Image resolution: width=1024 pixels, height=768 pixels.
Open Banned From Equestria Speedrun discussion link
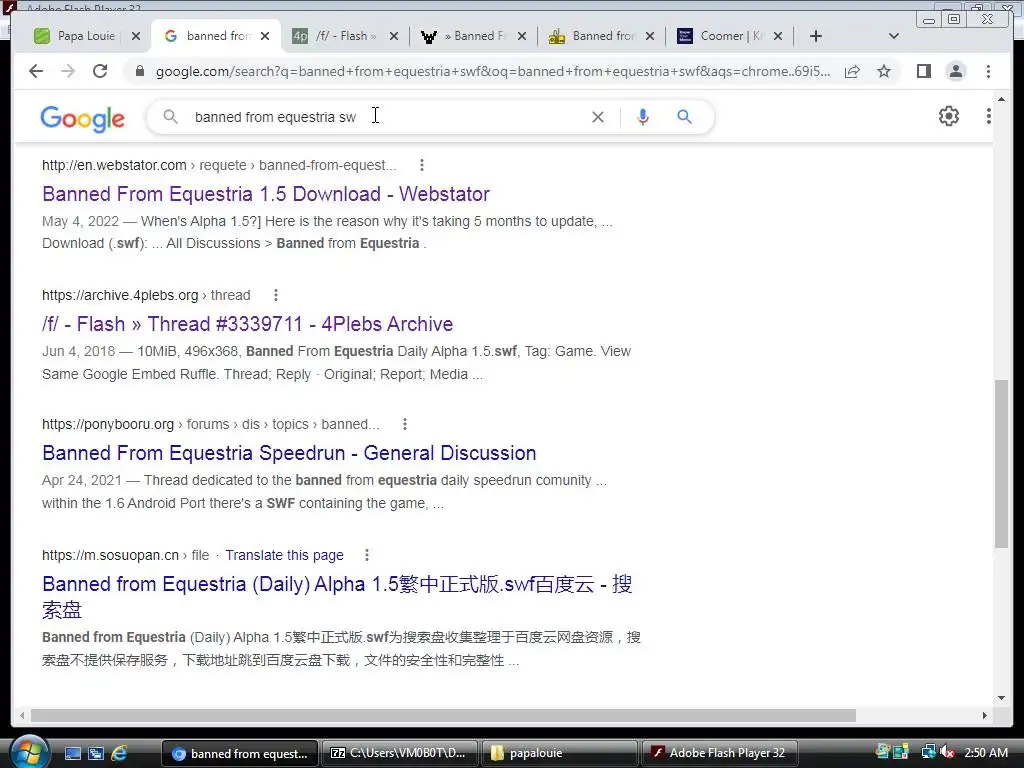pos(289,453)
